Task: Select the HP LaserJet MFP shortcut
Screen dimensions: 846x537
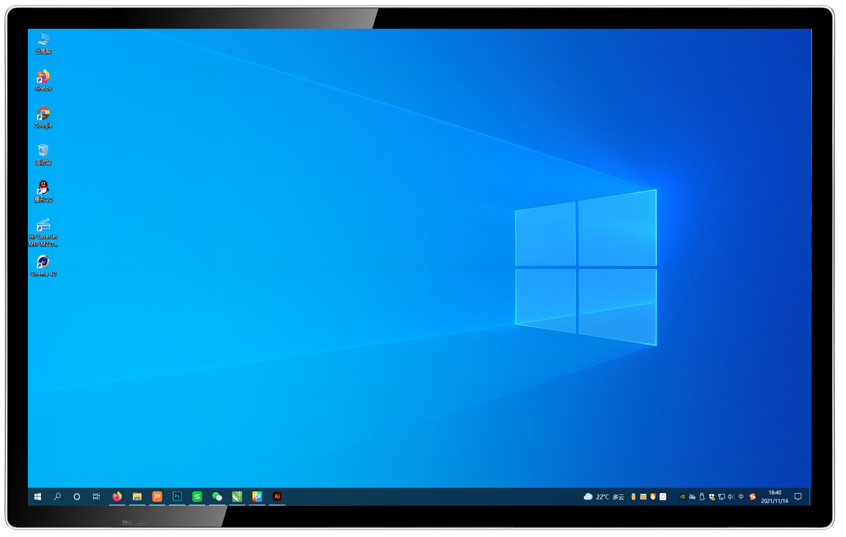Action: (43, 227)
